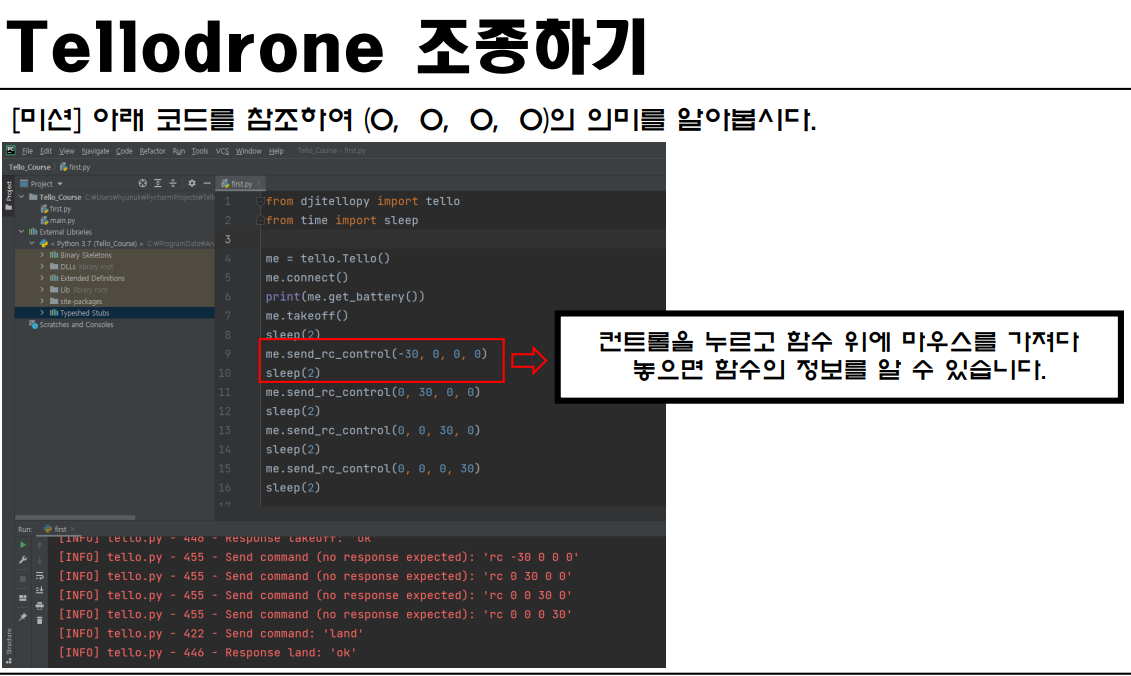The height and width of the screenshot is (676, 1131).
Task: Expand the Lib library root node
Action: pos(42,289)
